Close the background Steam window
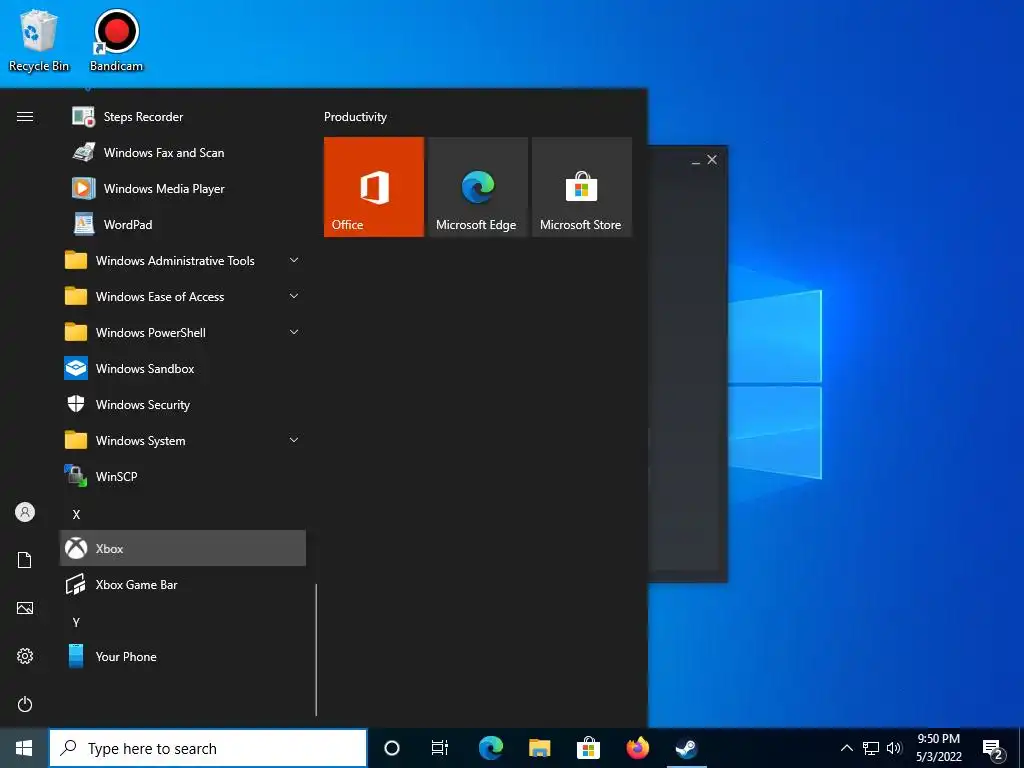Image resolution: width=1024 pixels, height=768 pixels. pos(712,160)
